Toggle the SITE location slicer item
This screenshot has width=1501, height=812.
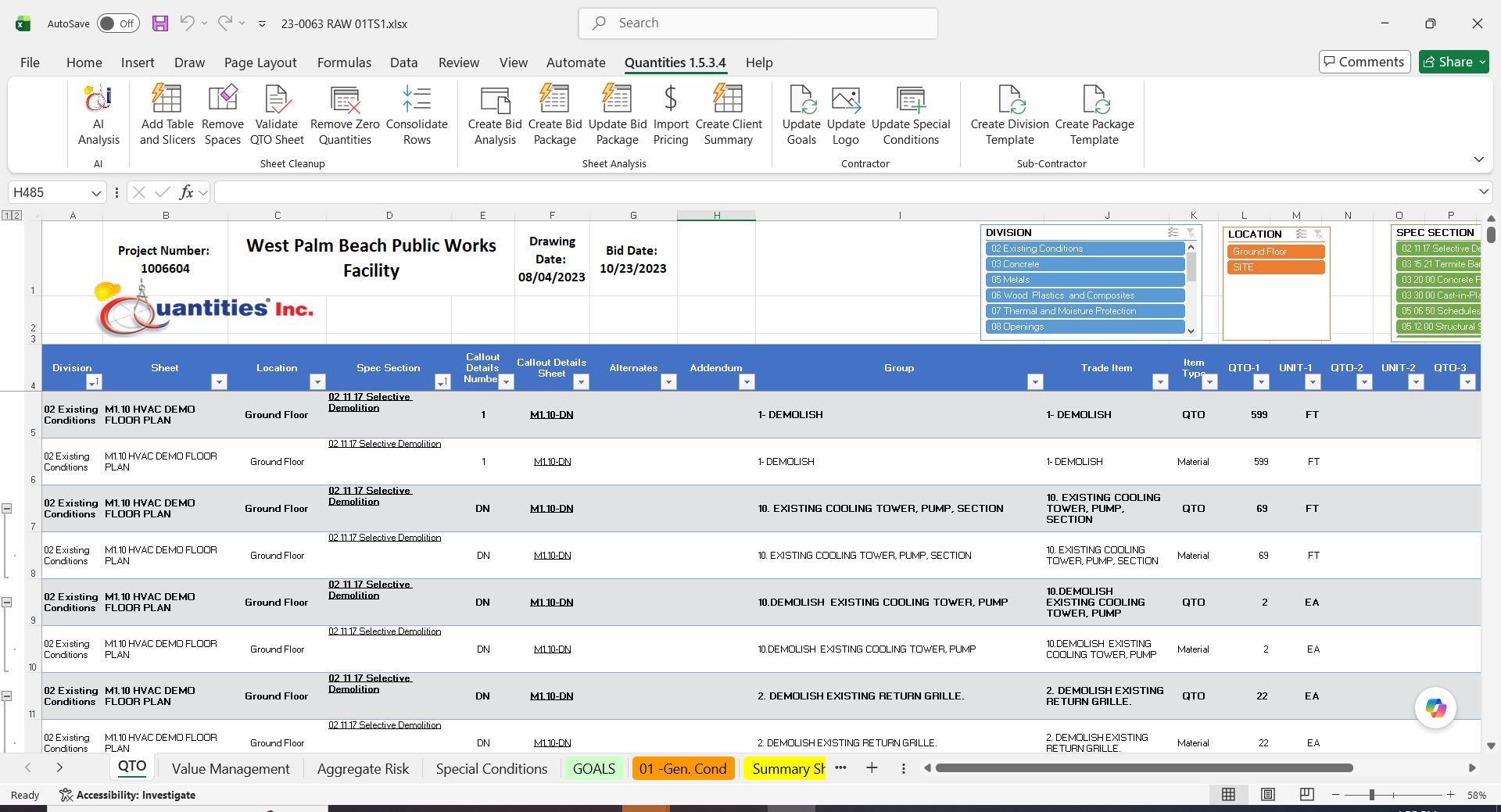click(x=1276, y=267)
